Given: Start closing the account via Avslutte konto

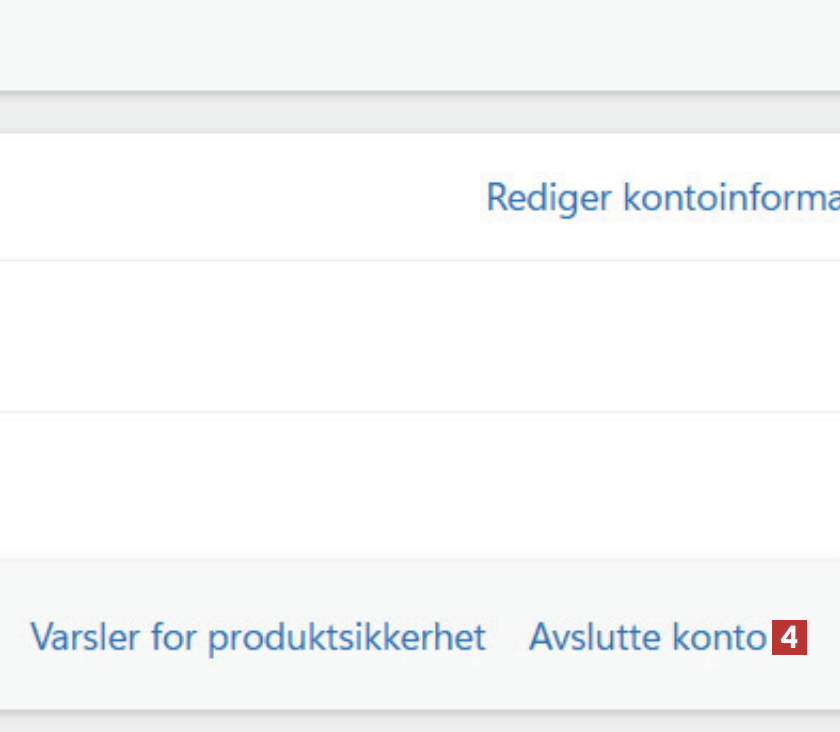Looking at the screenshot, I should tap(647, 637).
